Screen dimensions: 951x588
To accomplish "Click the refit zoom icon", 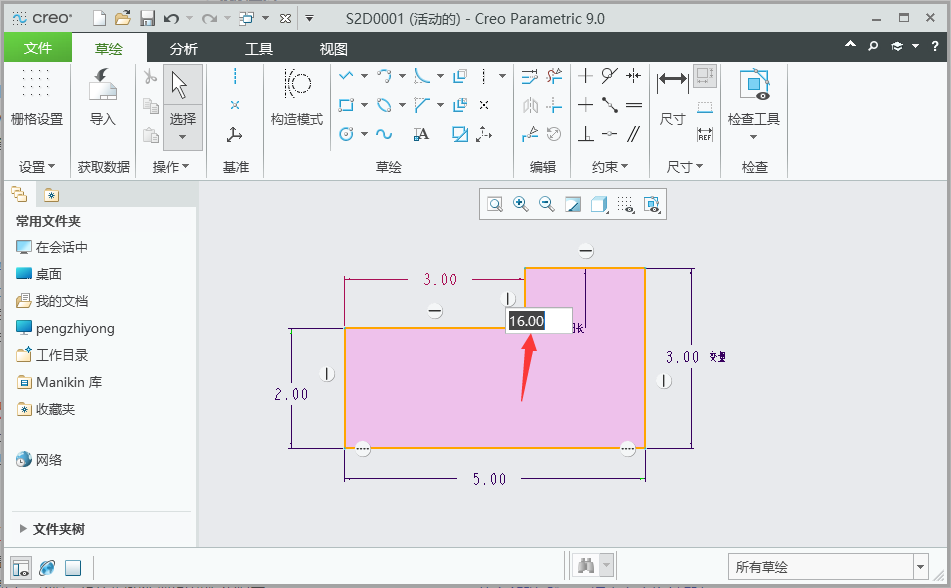I will [495, 204].
